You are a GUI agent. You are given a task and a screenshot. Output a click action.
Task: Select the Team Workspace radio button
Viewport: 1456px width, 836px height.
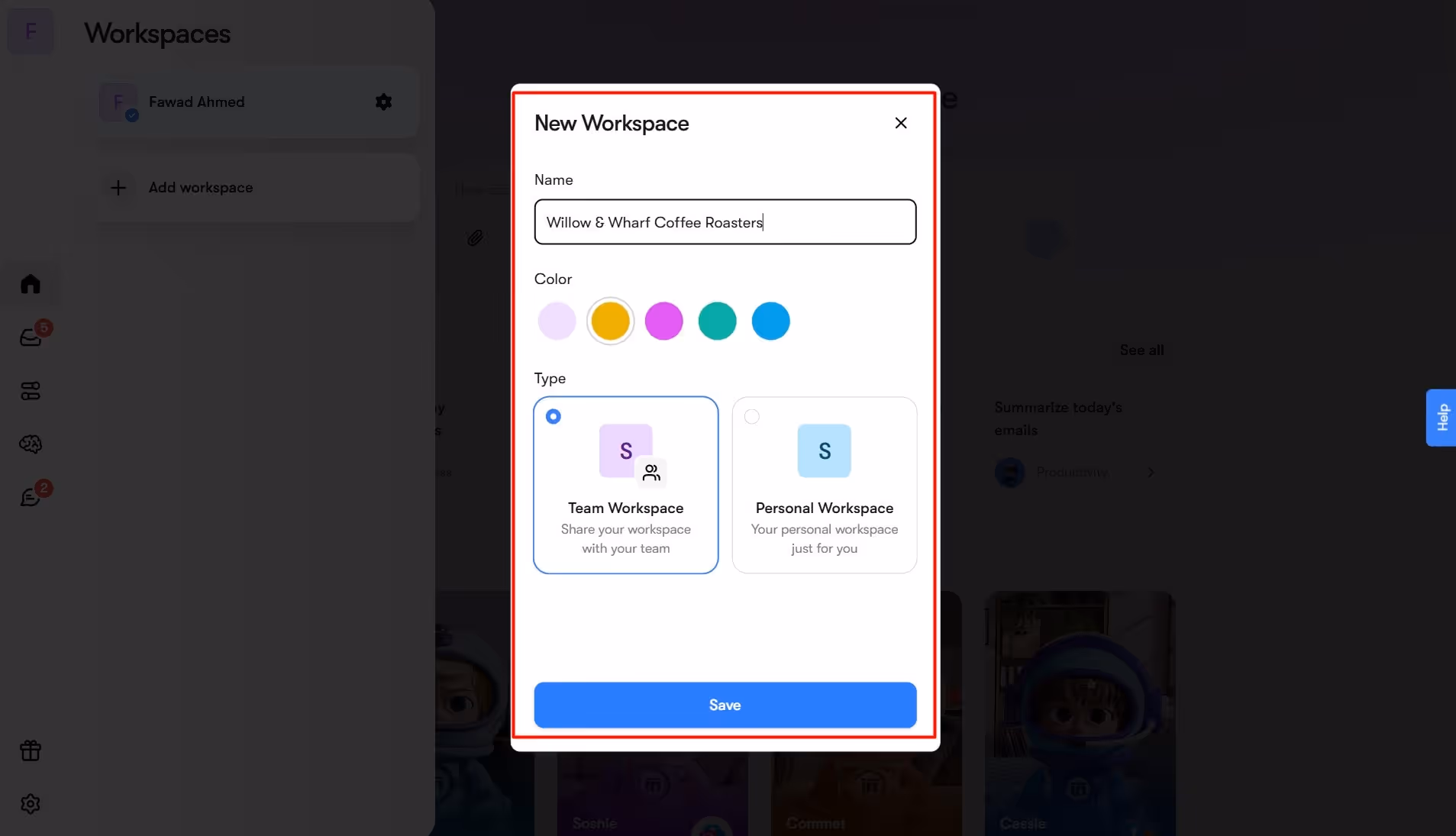click(554, 416)
